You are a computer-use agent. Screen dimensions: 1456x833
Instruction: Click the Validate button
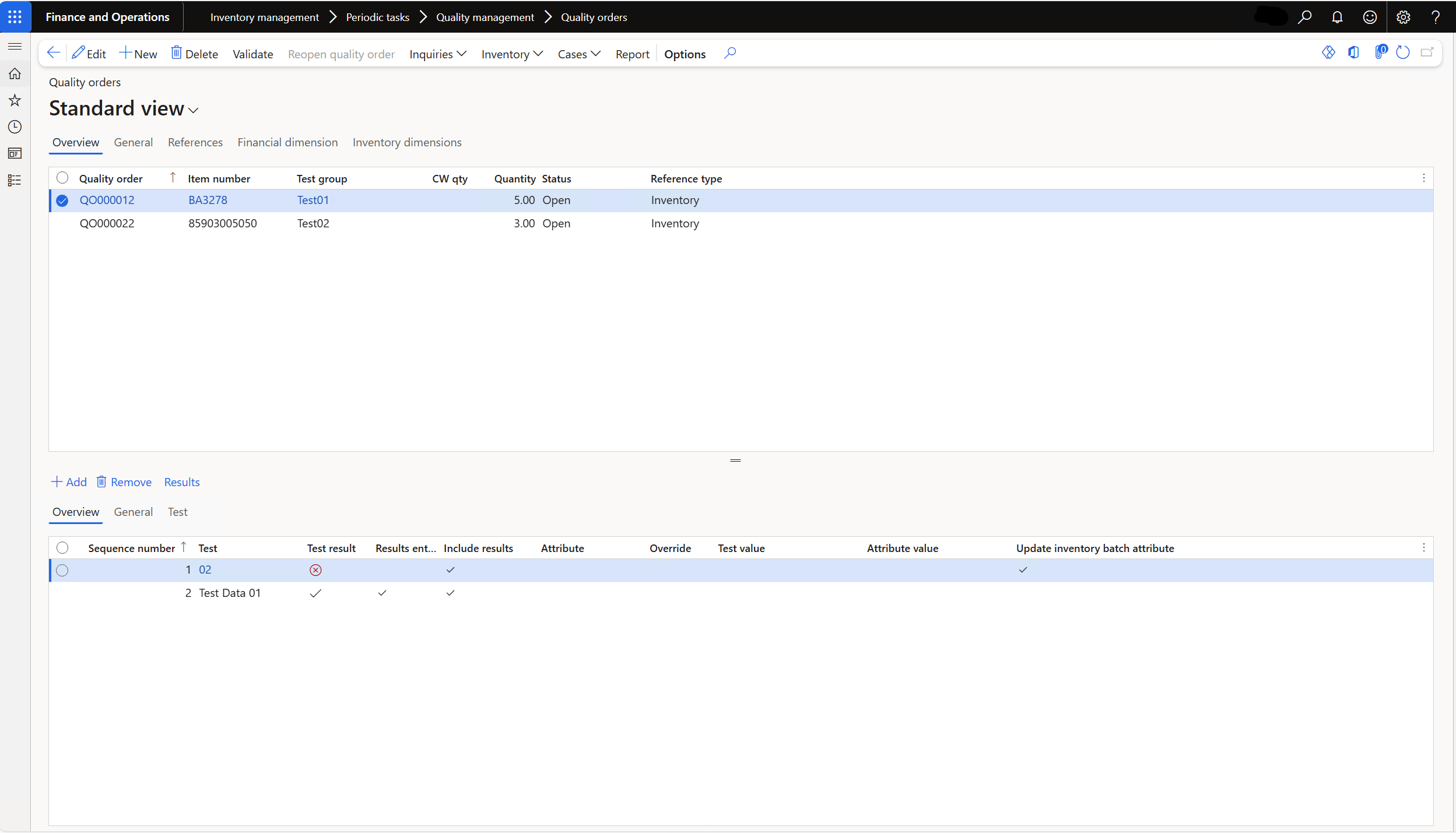click(x=252, y=54)
